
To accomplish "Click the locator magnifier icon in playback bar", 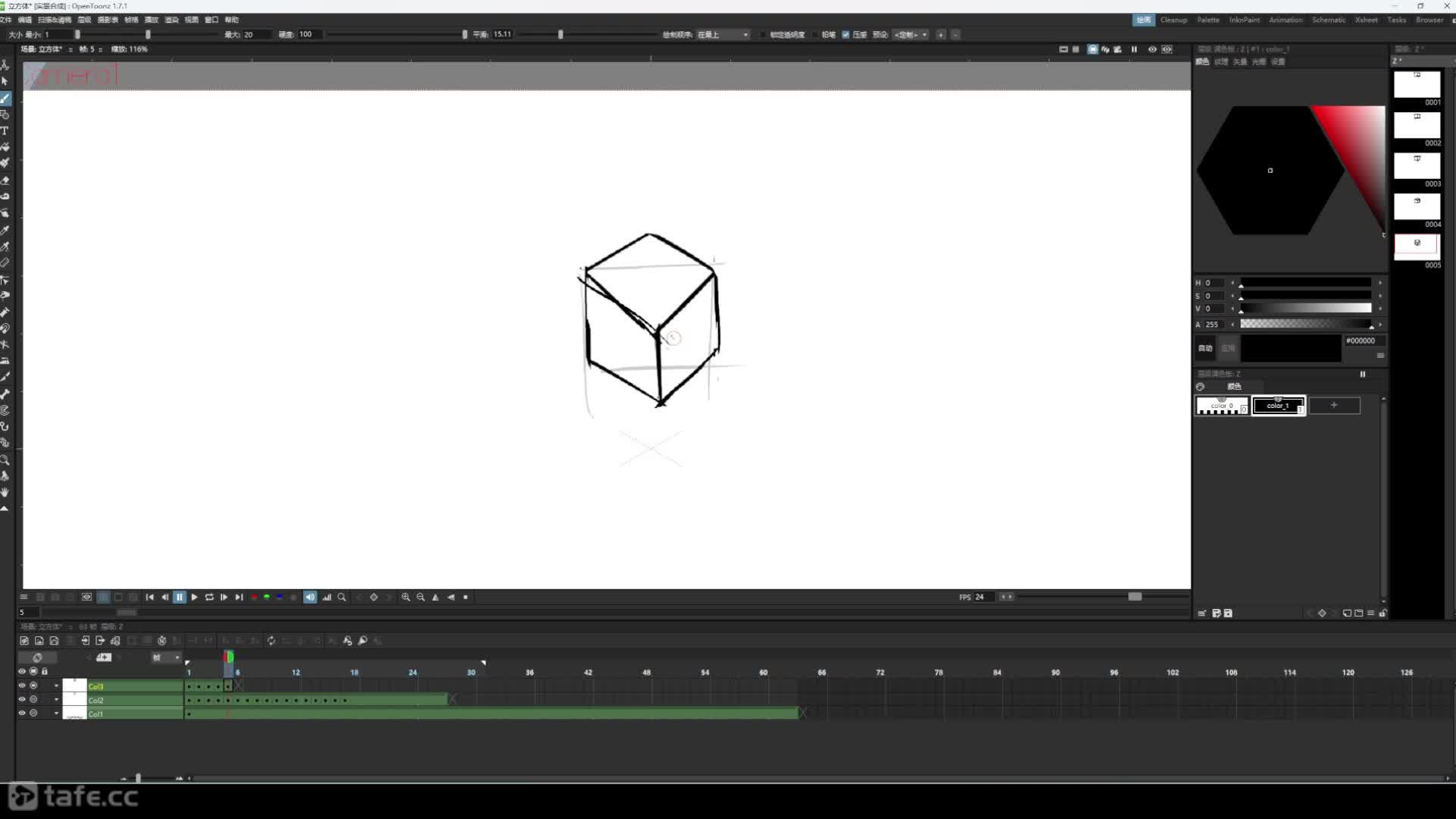I will (x=342, y=598).
